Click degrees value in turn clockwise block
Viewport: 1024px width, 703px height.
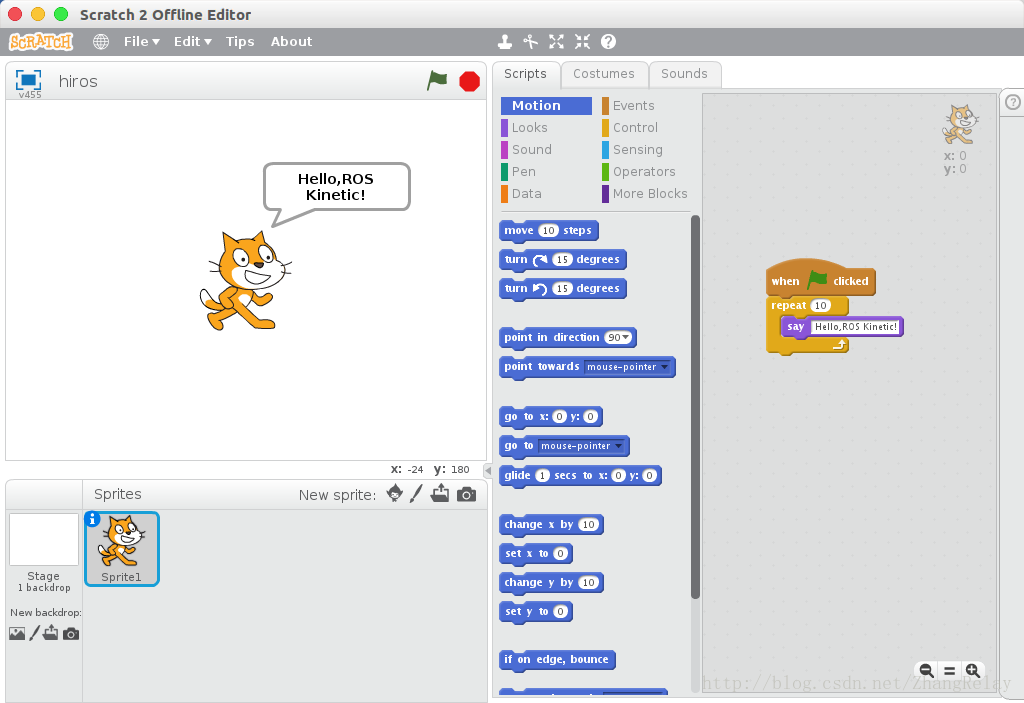coord(562,260)
